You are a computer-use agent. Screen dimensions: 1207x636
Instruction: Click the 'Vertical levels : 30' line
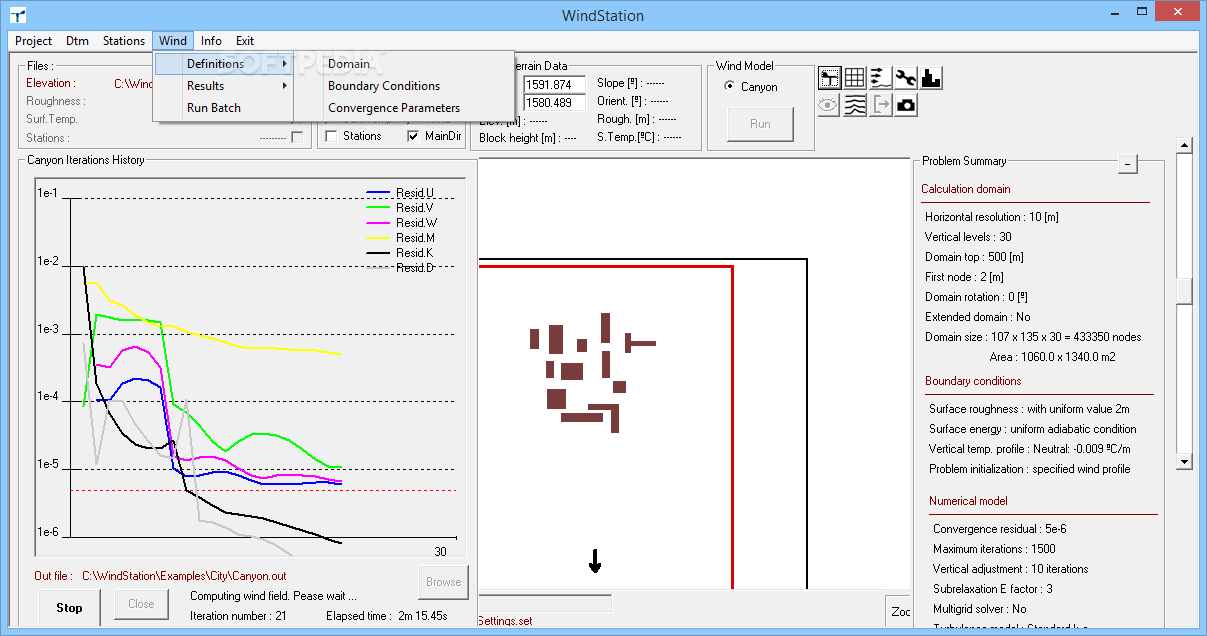(968, 237)
